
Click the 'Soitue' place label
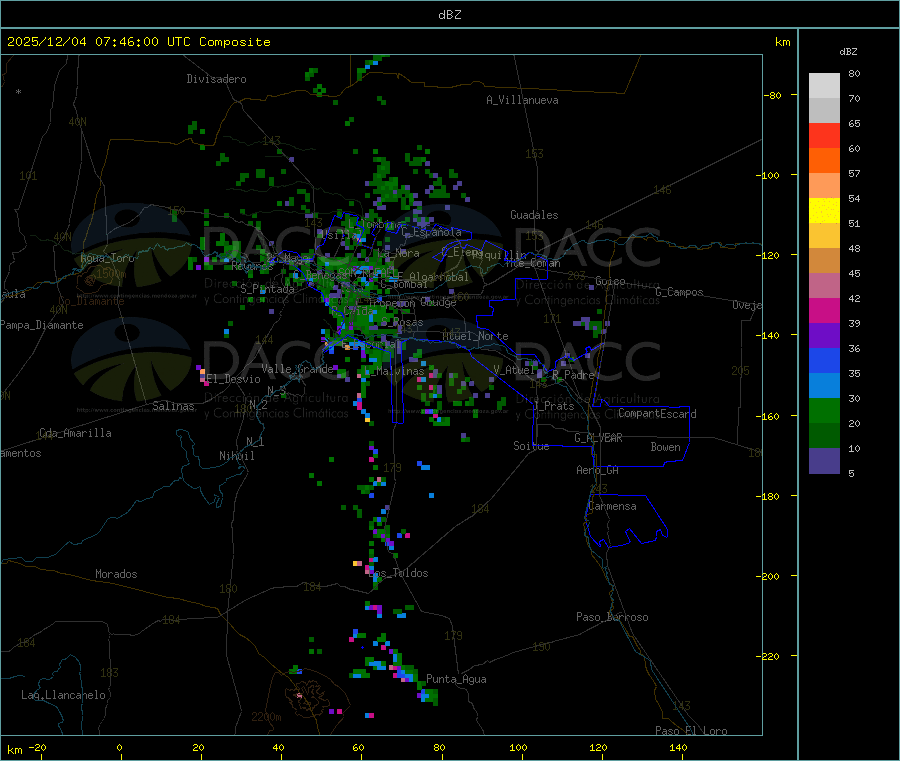(531, 446)
